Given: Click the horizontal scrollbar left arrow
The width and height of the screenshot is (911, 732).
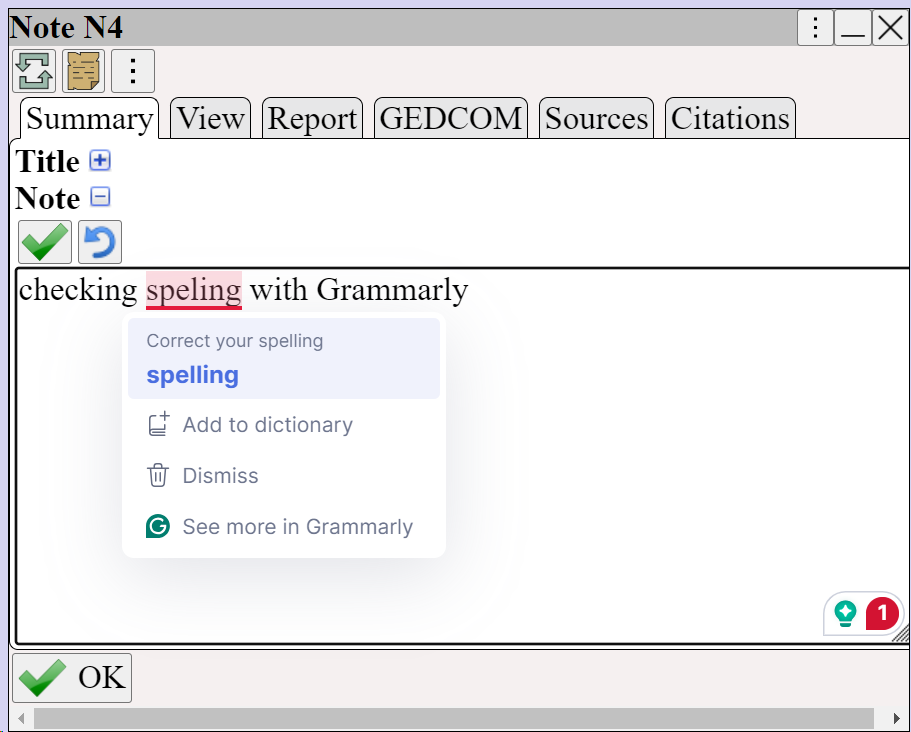Looking at the screenshot, I should [21, 719].
